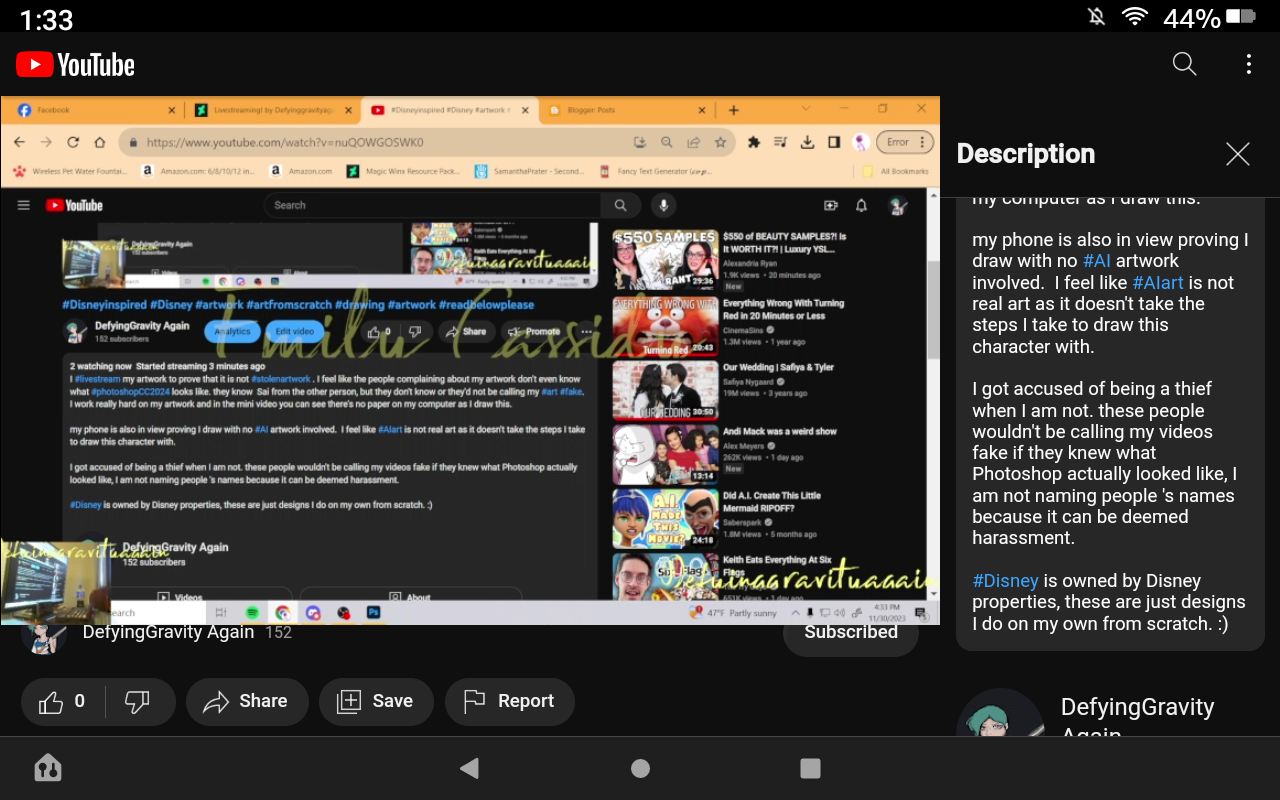Open the #Disney hashtag in the Description panel

[1005, 581]
